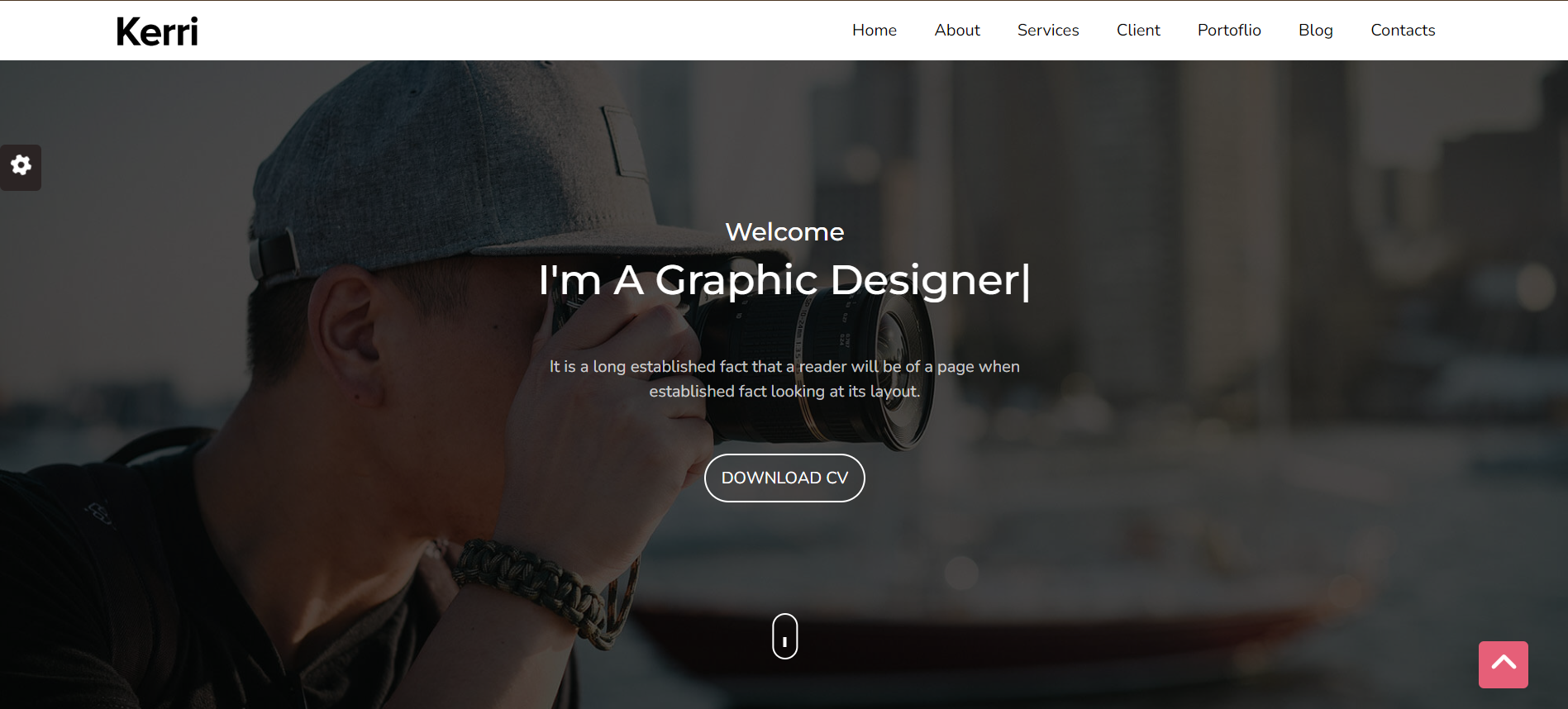1568x709 pixels.
Task: Click the scroll-to-top arrow button
Action: (x=1503, y=664)
